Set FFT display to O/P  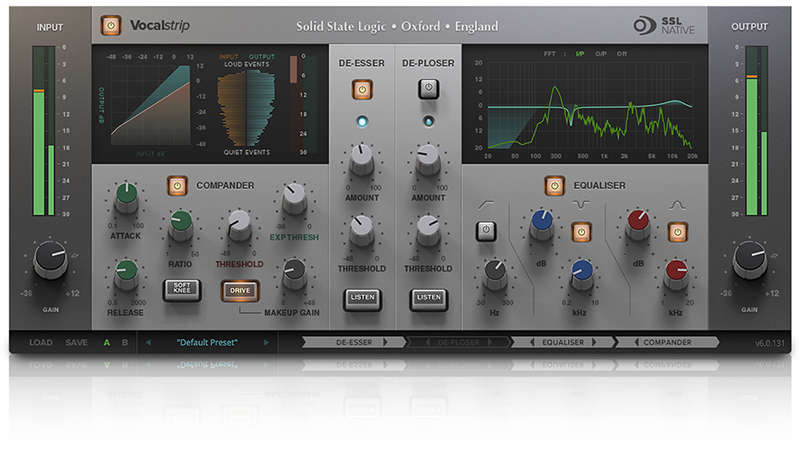pyautogui.click(x=601, y=54)
